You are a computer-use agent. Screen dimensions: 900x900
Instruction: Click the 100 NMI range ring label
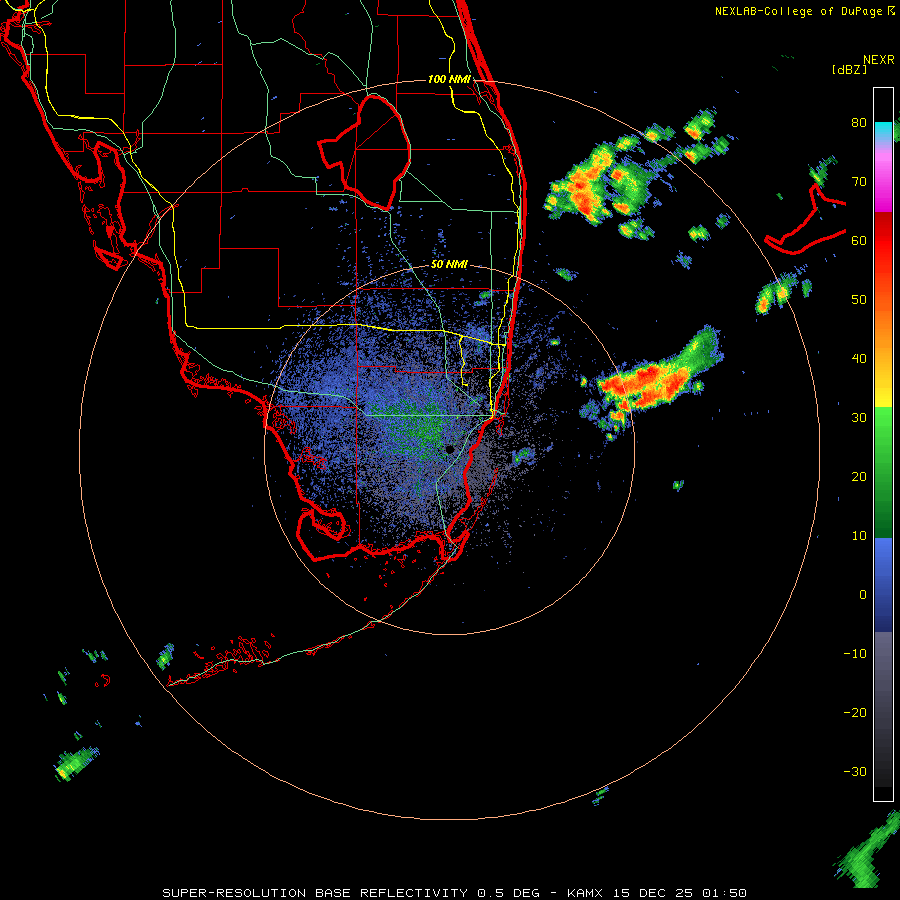point(449,79)
